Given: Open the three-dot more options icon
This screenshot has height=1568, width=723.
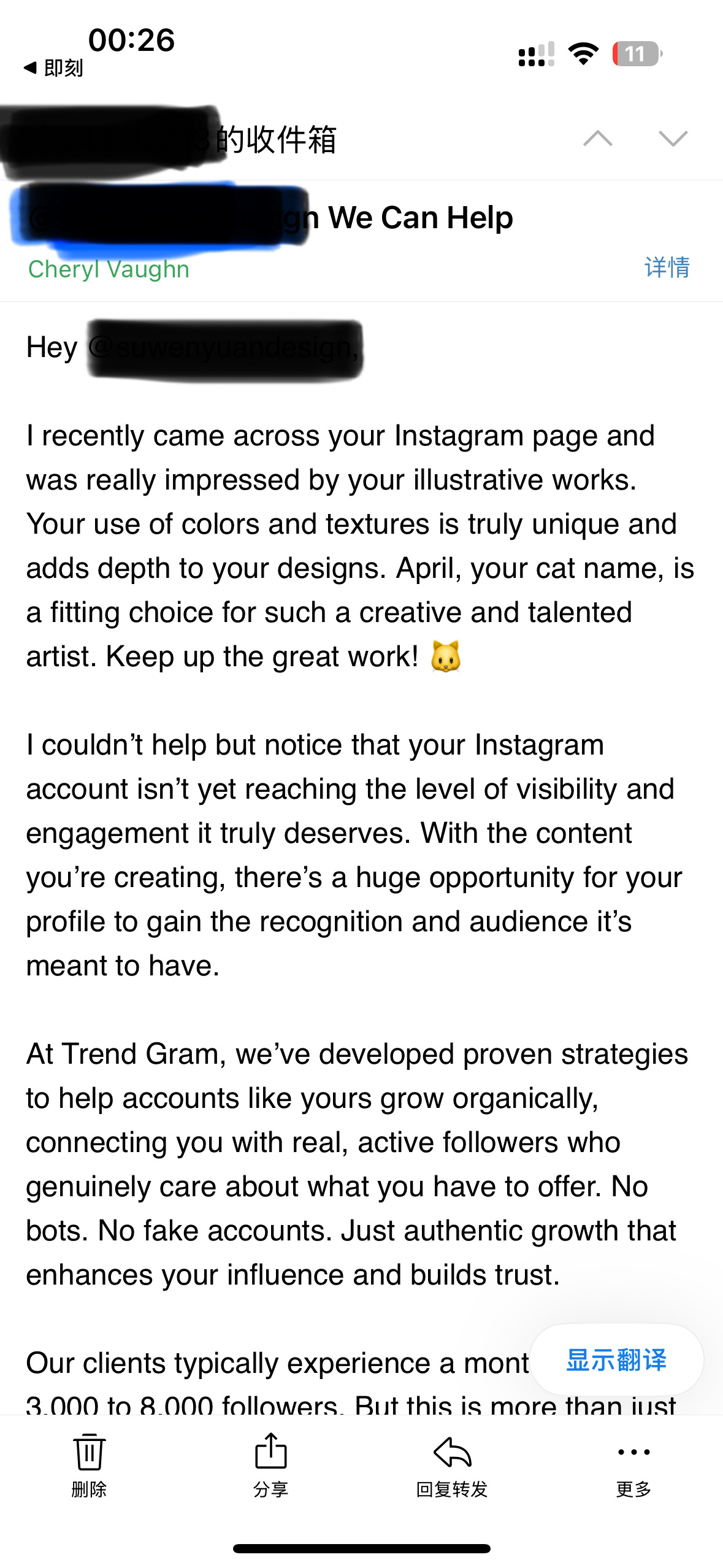Looking at the screenshot, I should pyautogui.click(x=633, y=1452).
